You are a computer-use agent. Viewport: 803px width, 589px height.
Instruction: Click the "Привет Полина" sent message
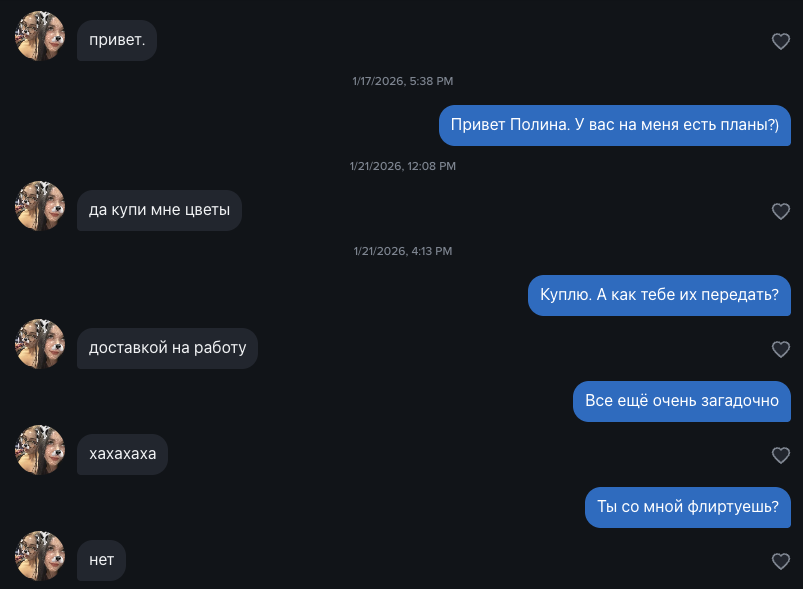tap(615, 125)
